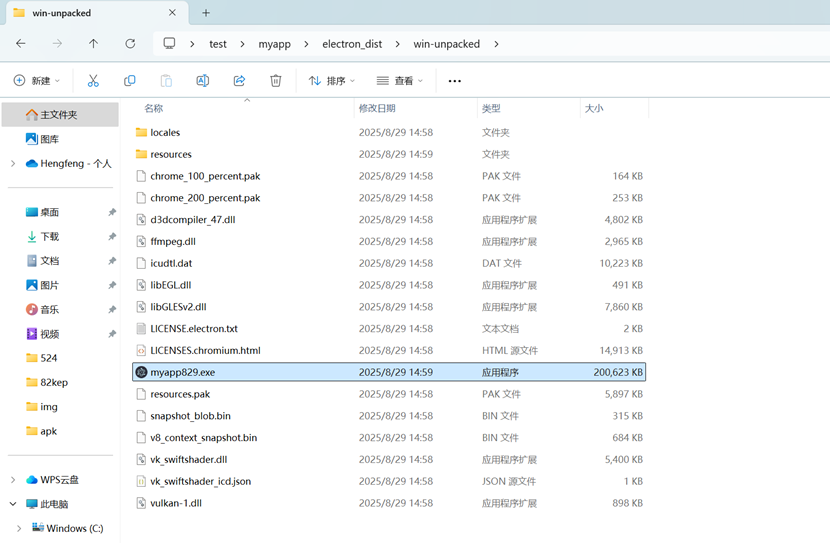Select resources.pak file

389,394
